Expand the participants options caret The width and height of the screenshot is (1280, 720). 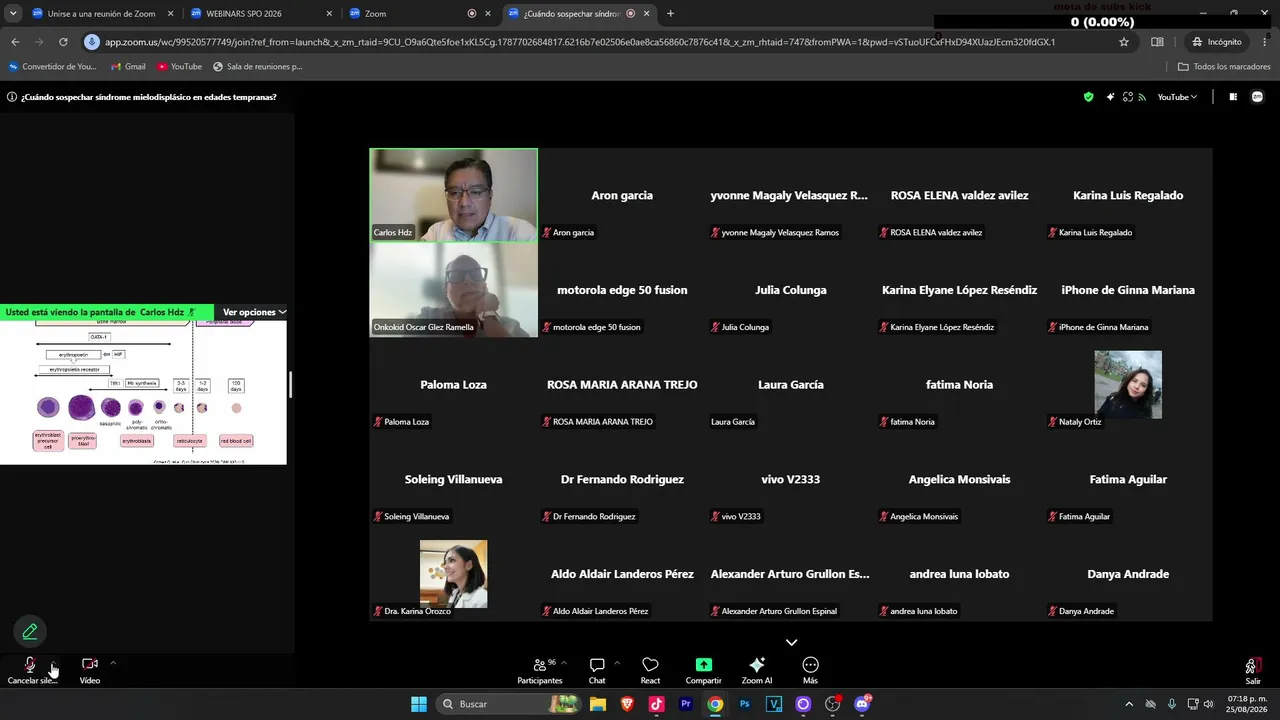coord(564,662)
